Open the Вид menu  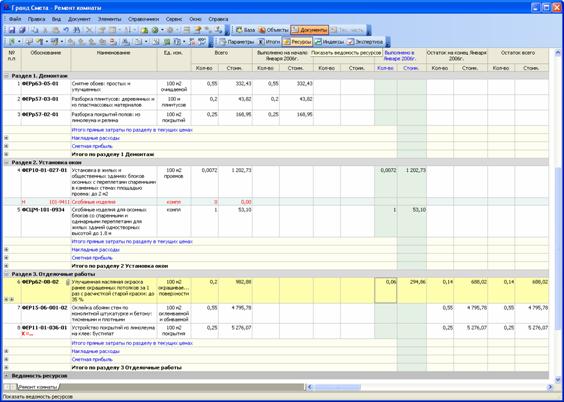(x=56, y=19)
